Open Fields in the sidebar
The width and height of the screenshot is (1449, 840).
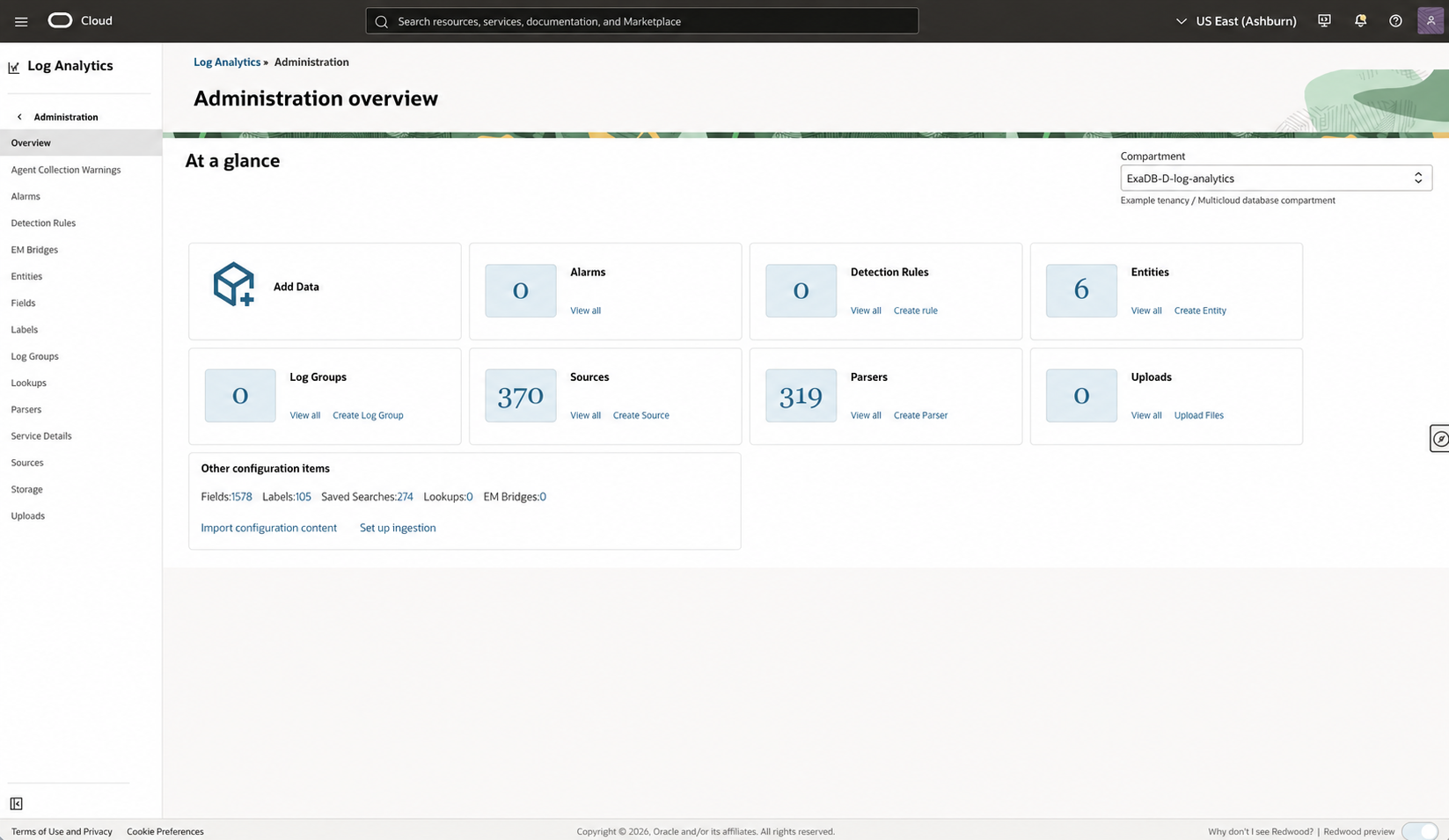[x=23, y=303]
